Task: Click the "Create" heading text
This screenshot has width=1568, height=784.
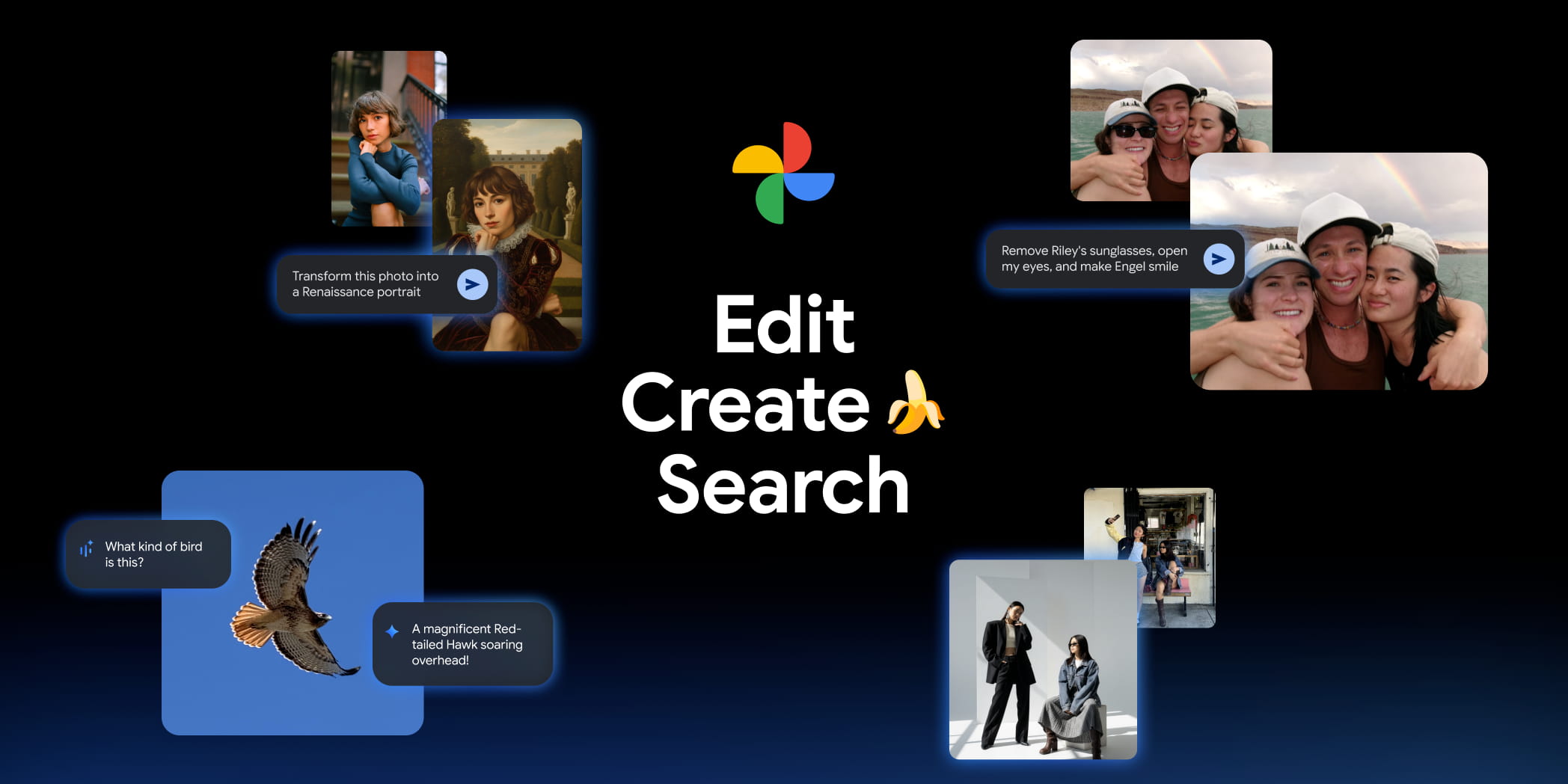Action: [x=745, y=405]
